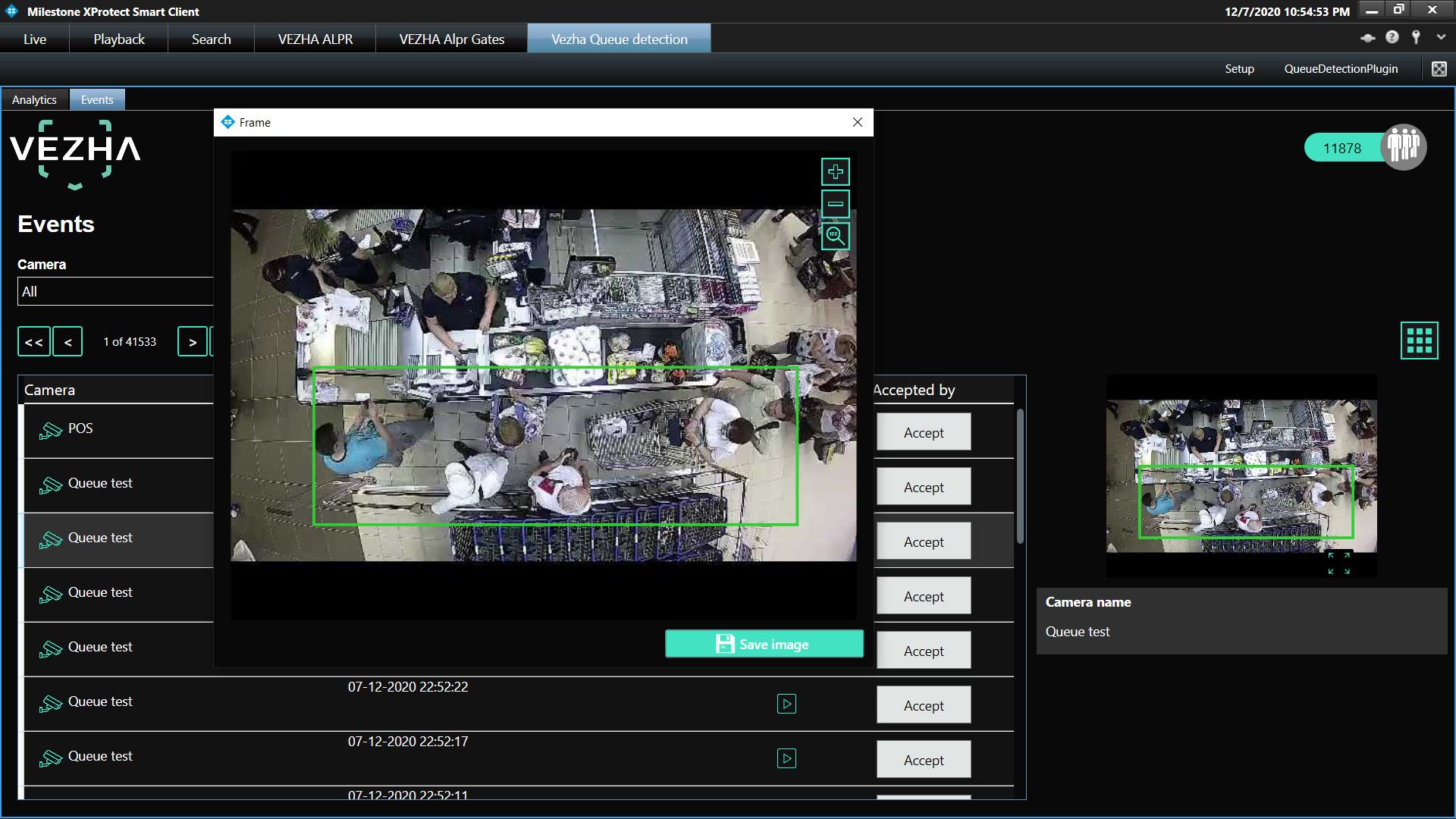
Task: Play video for 22:52:22 event
Action: point(786,704)
